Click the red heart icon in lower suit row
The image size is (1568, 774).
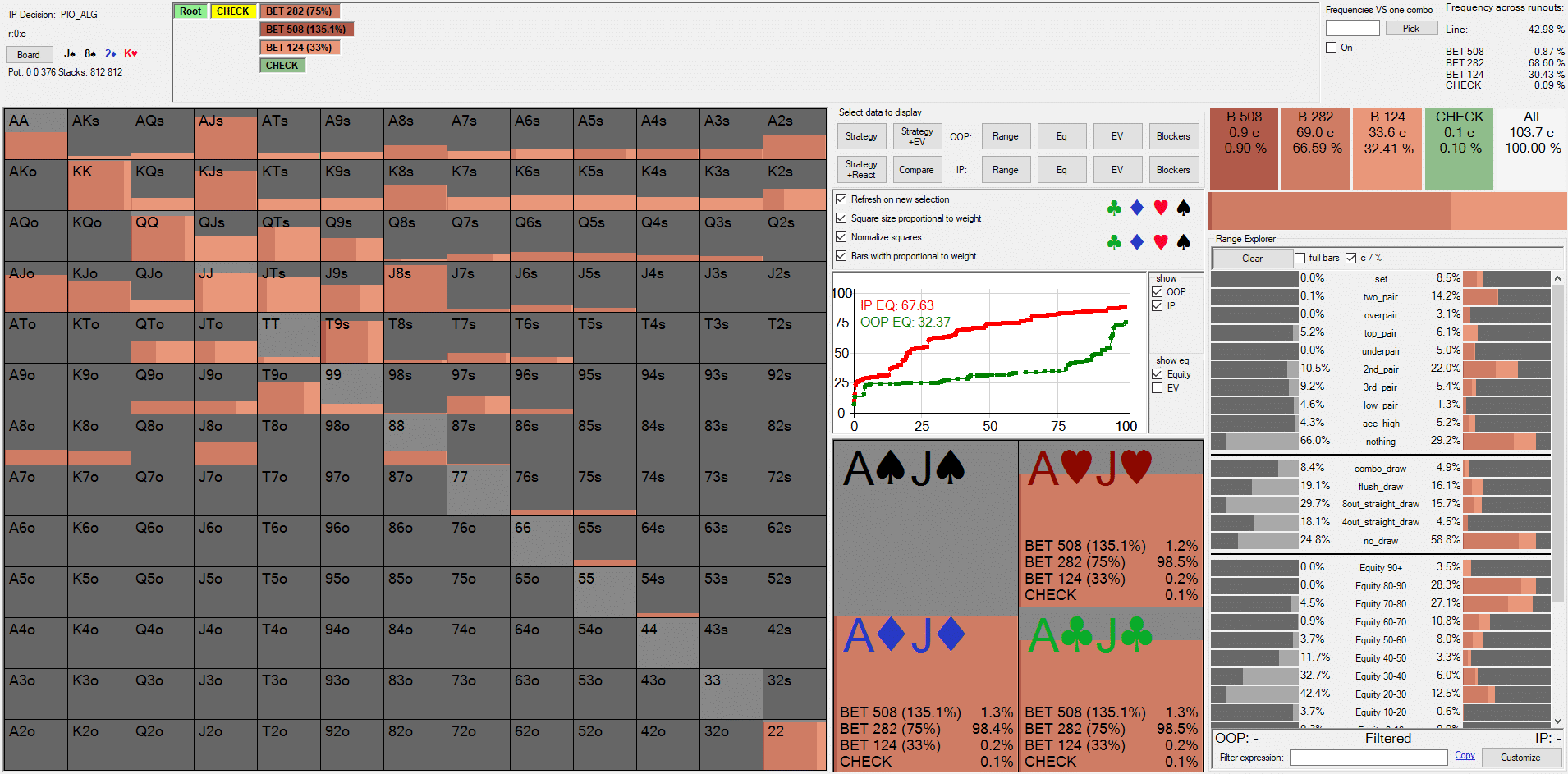tap(1160, 241)
